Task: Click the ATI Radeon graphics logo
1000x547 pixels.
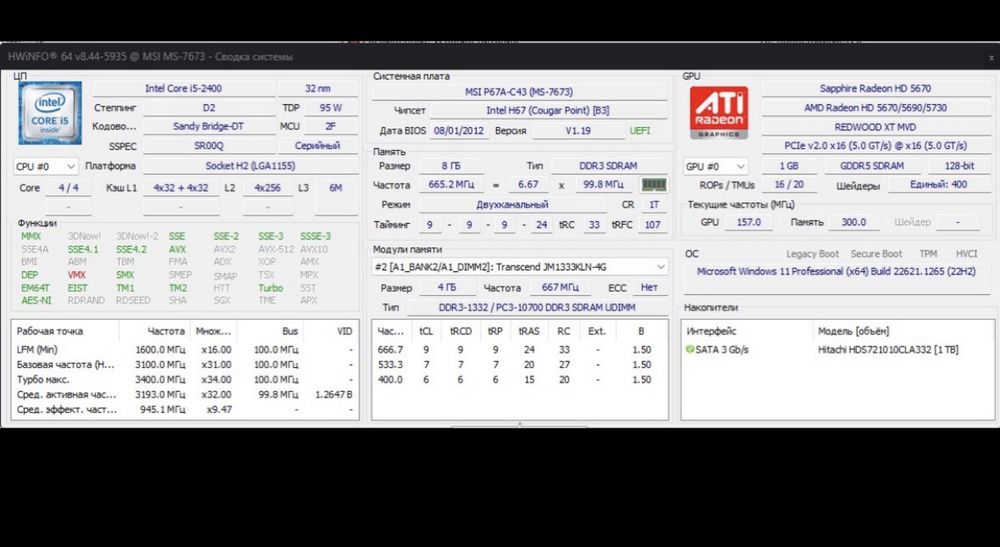Action: (718, 113)
